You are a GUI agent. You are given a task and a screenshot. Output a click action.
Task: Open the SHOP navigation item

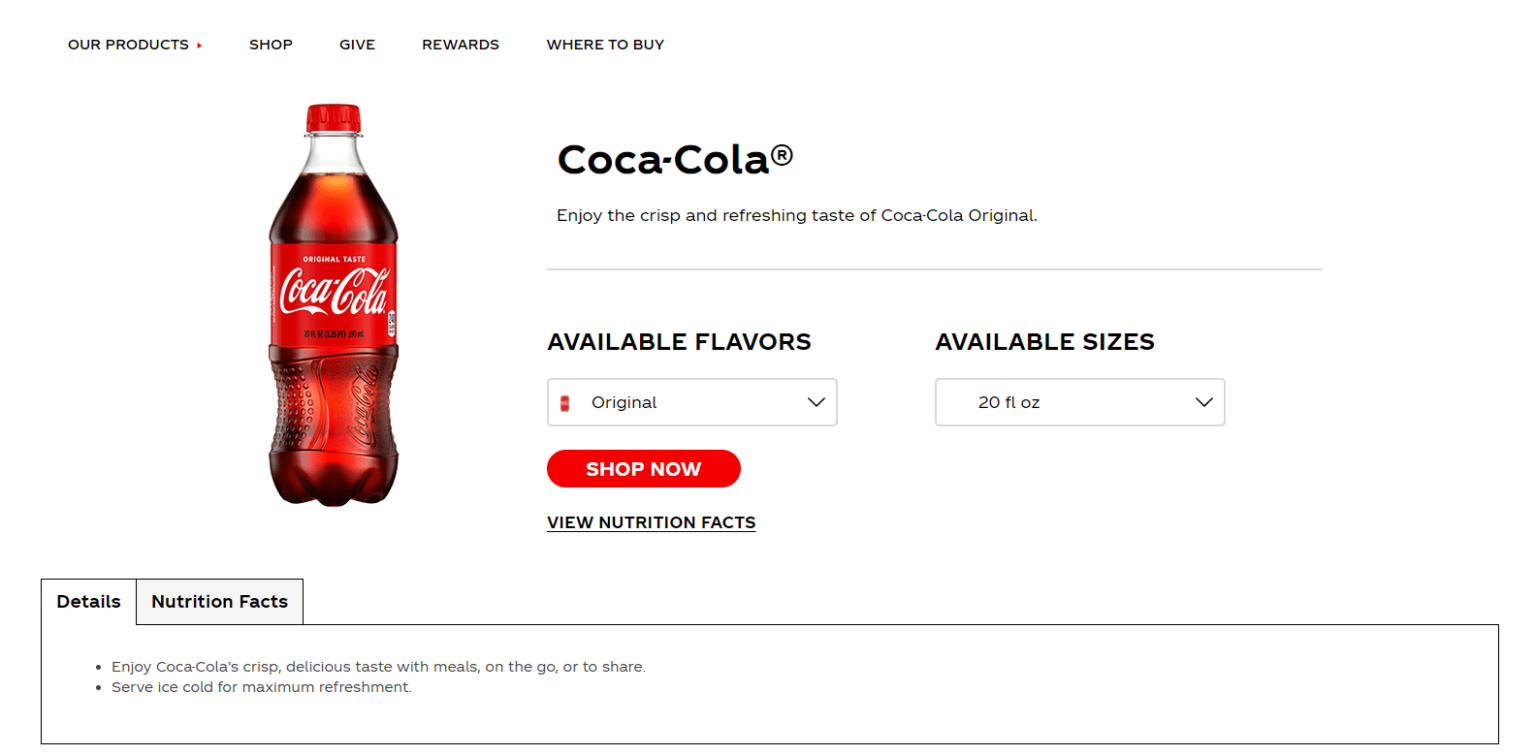(x=271, y=45)
